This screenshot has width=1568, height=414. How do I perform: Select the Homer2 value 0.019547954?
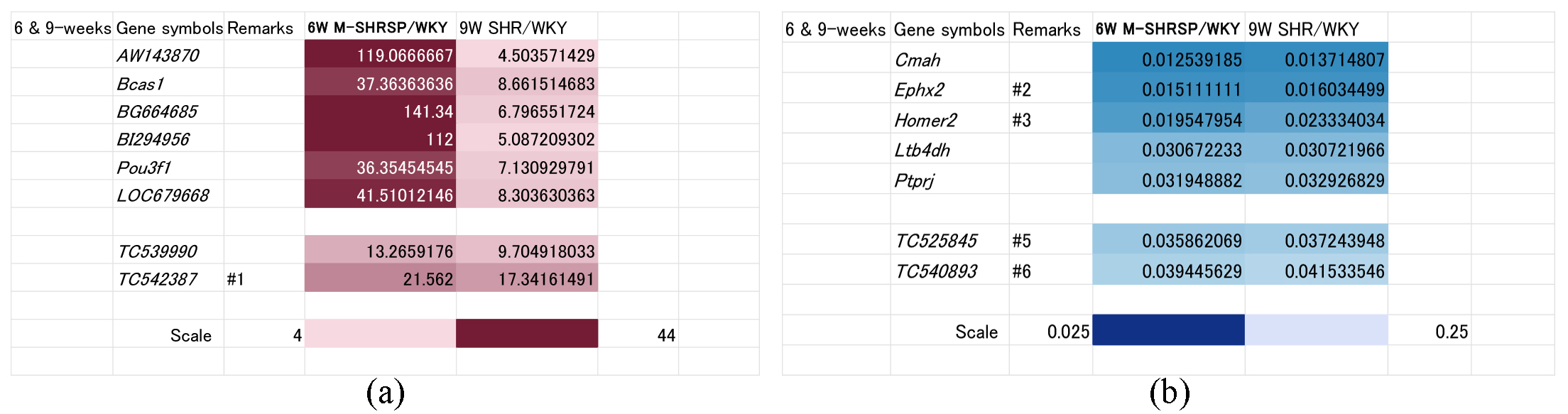(1168, 120)
